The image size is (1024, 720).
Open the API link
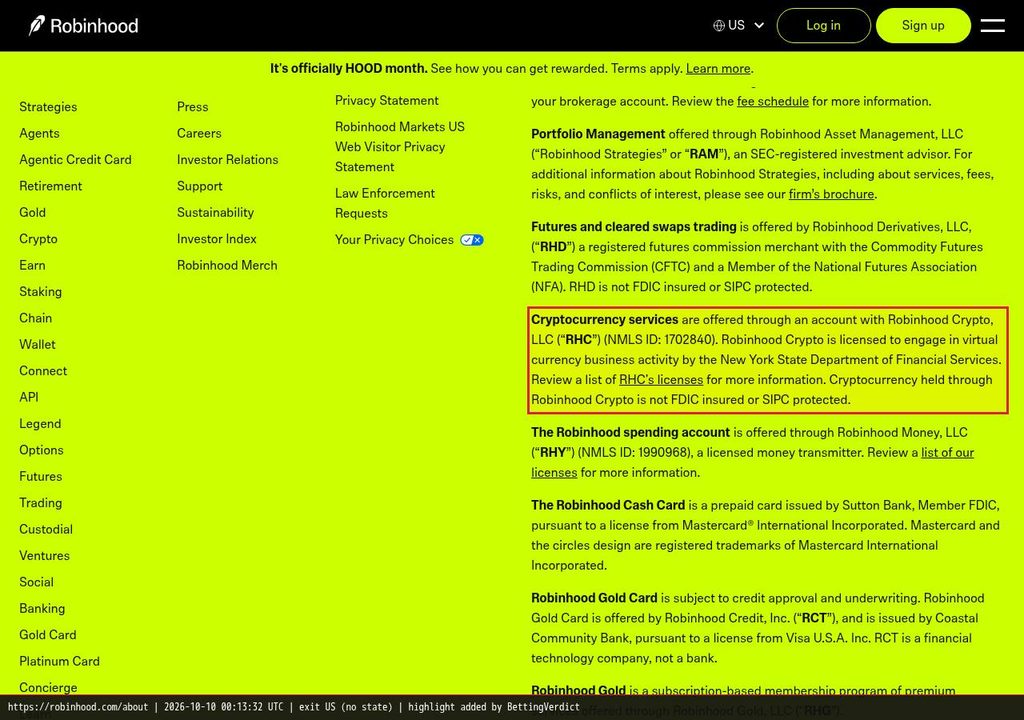coord(29,397)
